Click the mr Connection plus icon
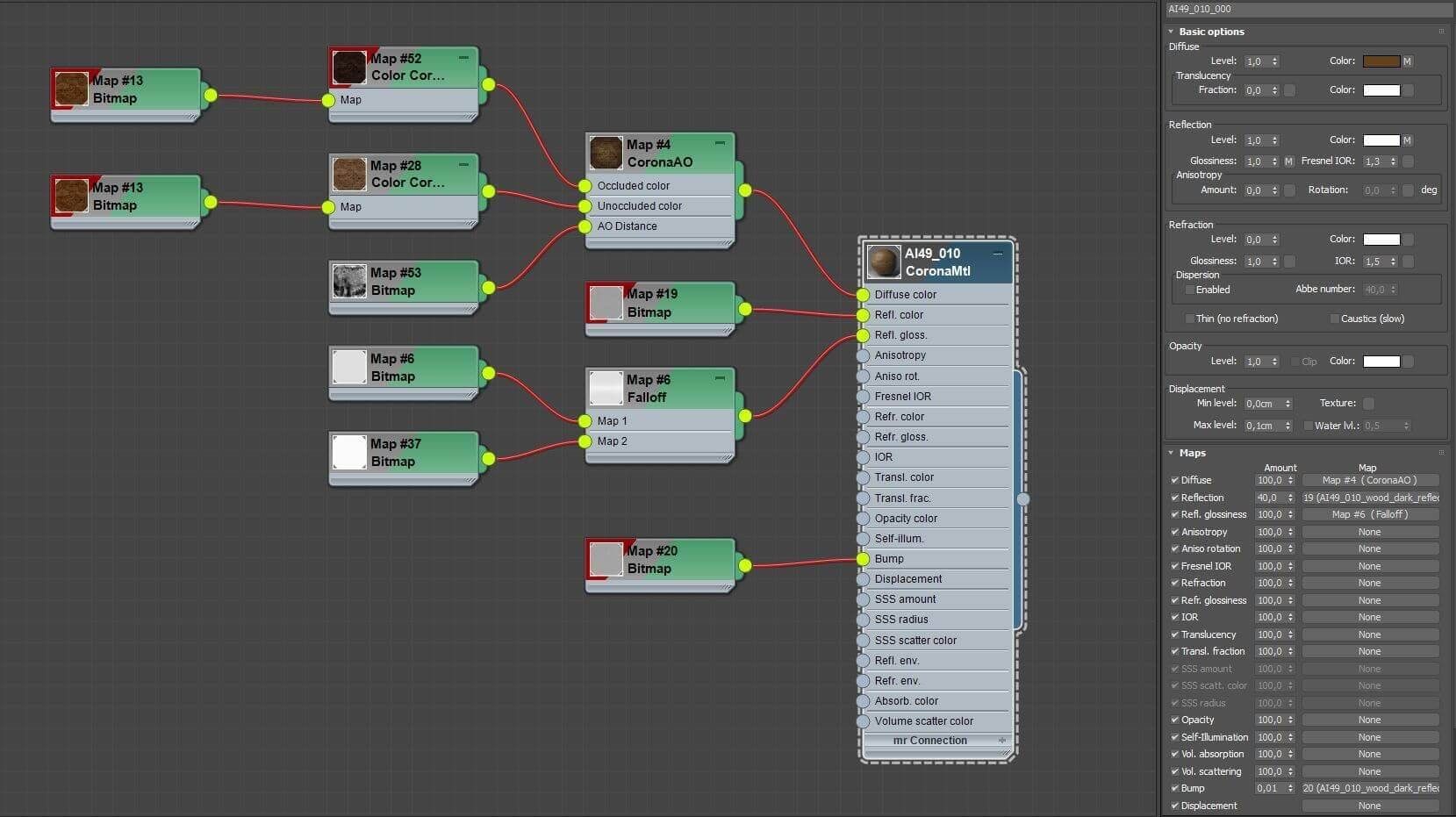Screen dimensions: 1456x817 click(1002, 741)
